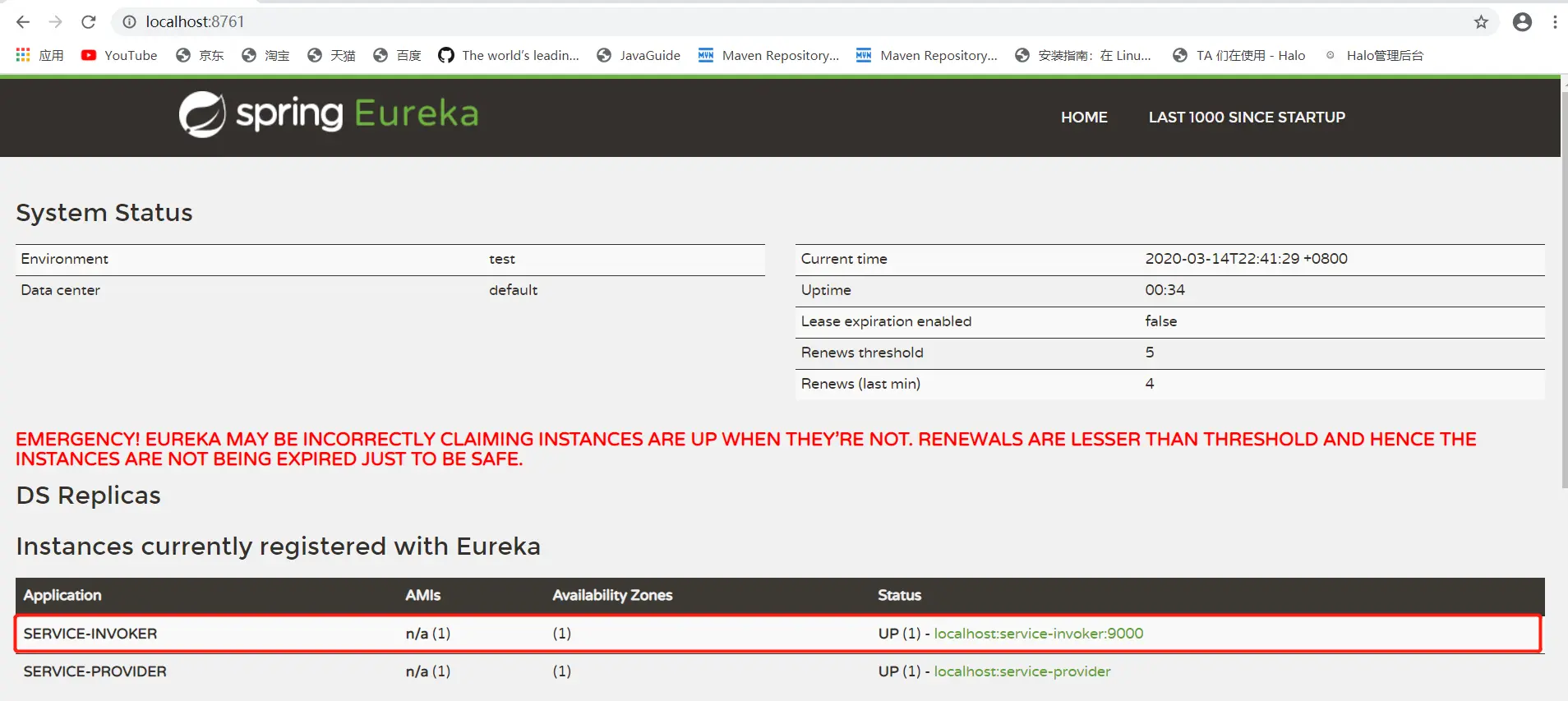Select the Data center value default
Screen dimensions: 1568x701
coord(514,290)
